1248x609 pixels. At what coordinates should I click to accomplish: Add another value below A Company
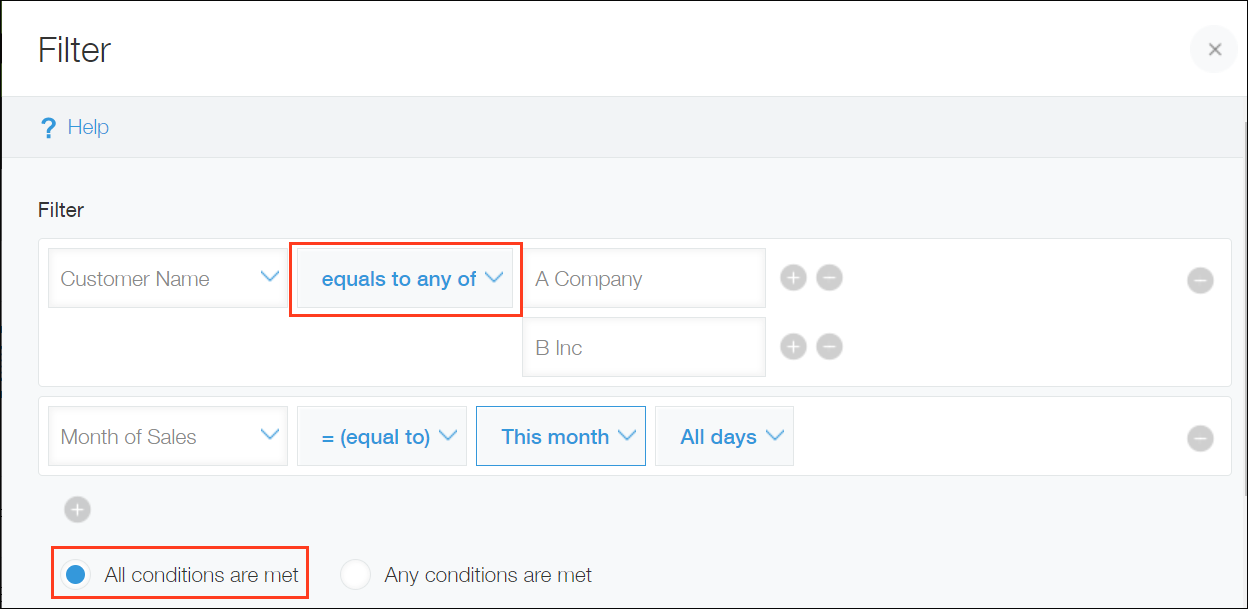click(793, 277)
